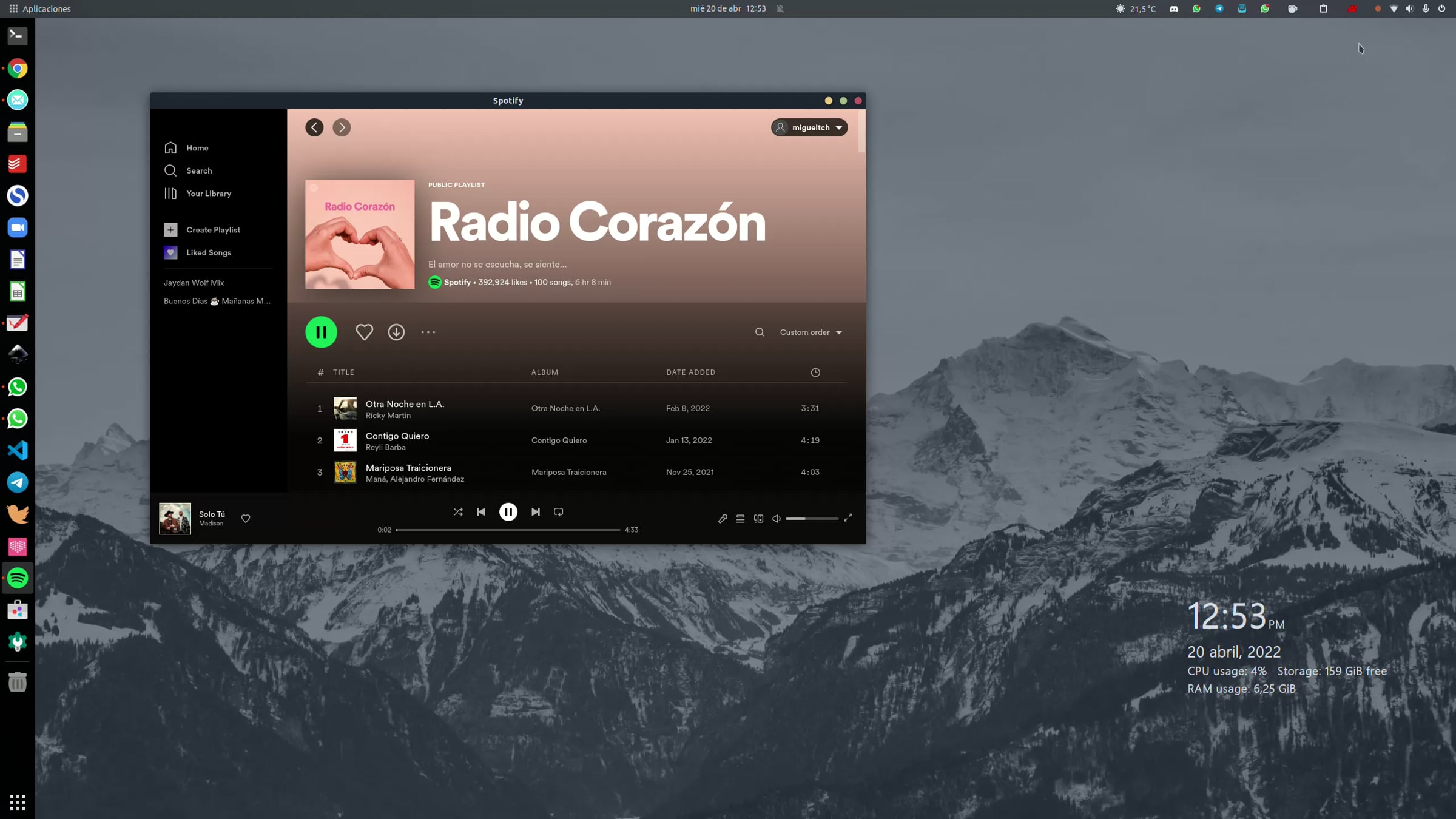This screenshot has width=1456, height=819.
Task: Open Discord from the top bar tray
Action: click(x=1174, y=8)
